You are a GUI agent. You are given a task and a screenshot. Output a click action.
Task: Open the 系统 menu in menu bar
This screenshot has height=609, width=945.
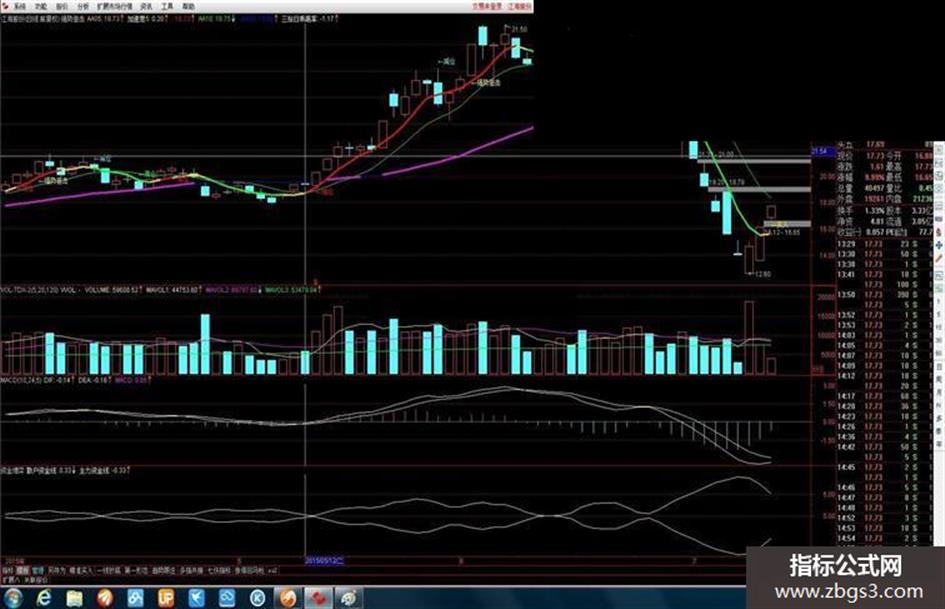click(x=19, y=6)
